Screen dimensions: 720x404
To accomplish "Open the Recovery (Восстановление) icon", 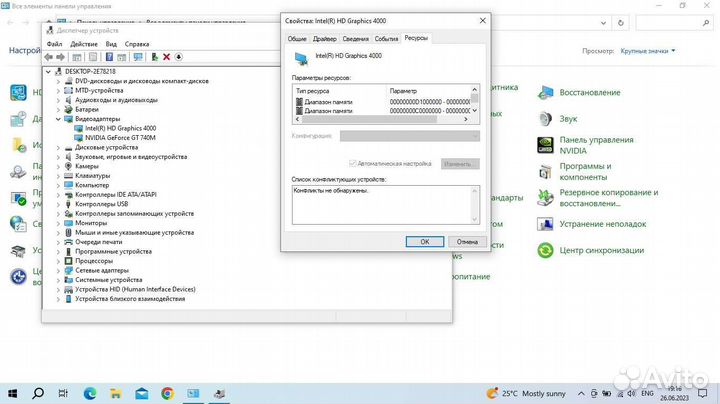I will point(545,92).
